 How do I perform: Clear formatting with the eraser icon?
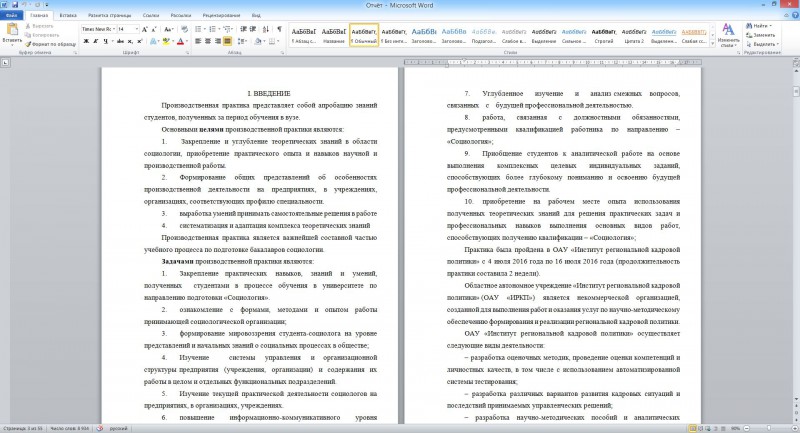click(184, 30)
